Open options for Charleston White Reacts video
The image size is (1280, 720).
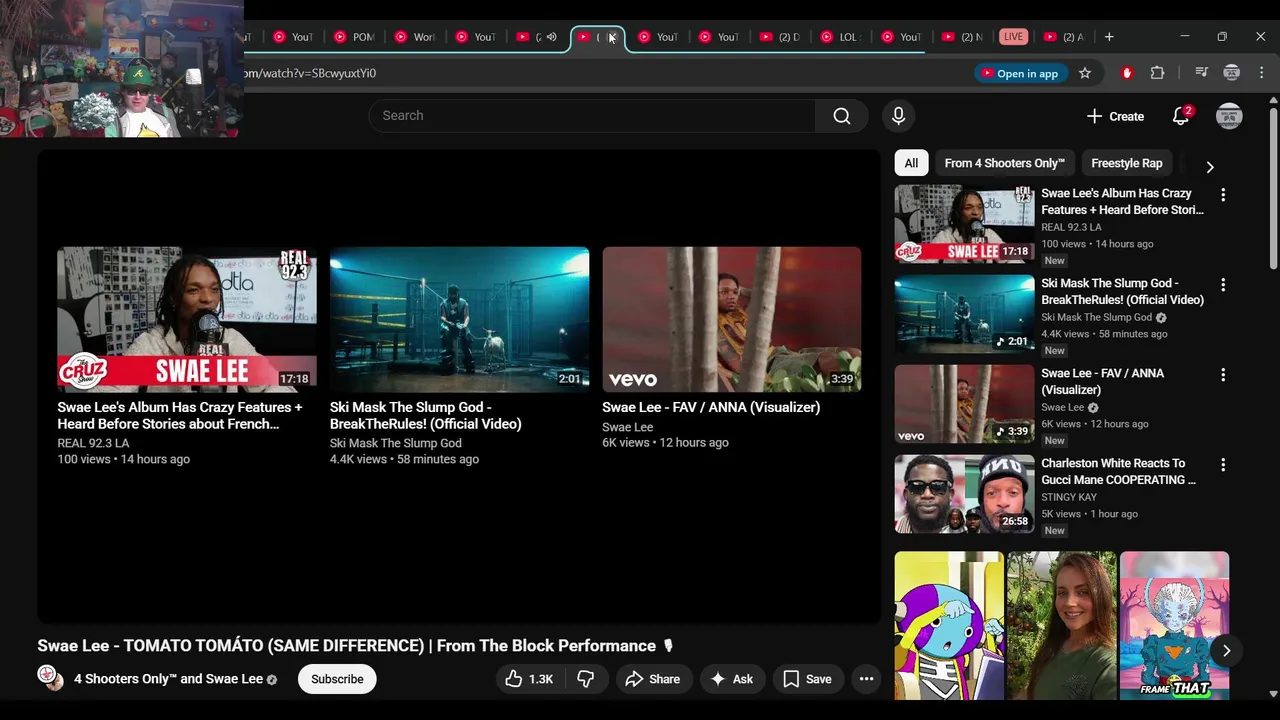coord(1222,465)
